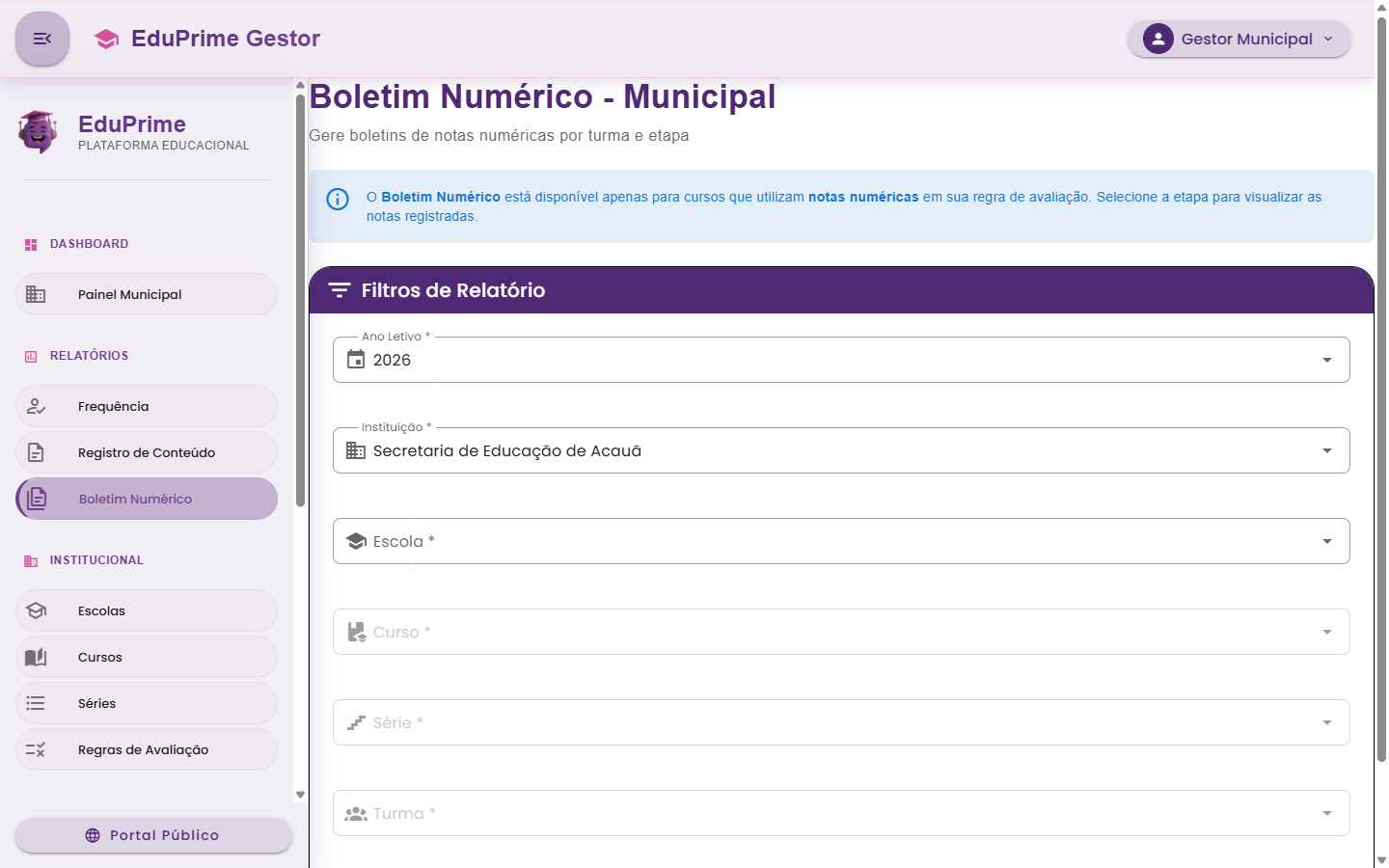Image resolution: width=1389 pixels, height=868 pixels.
Task: Click the collapse sidebar hamburger icon
Action: pyautogui.click(x=42, y=39)
